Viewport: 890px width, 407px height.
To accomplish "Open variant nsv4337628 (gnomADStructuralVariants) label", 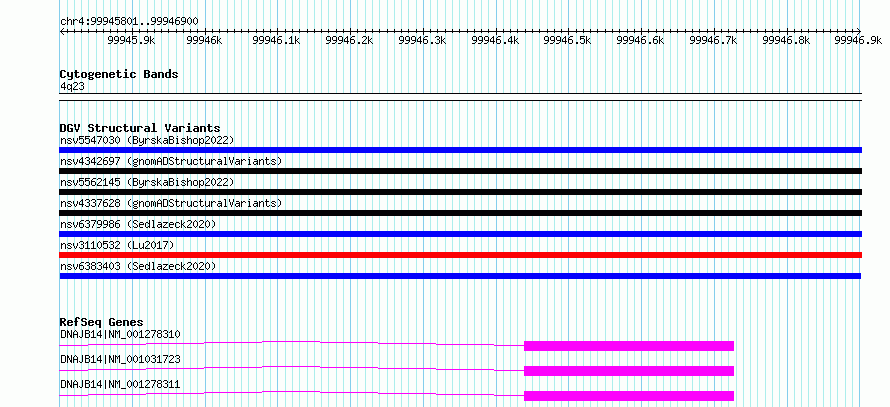I will (x=171, y=203).
